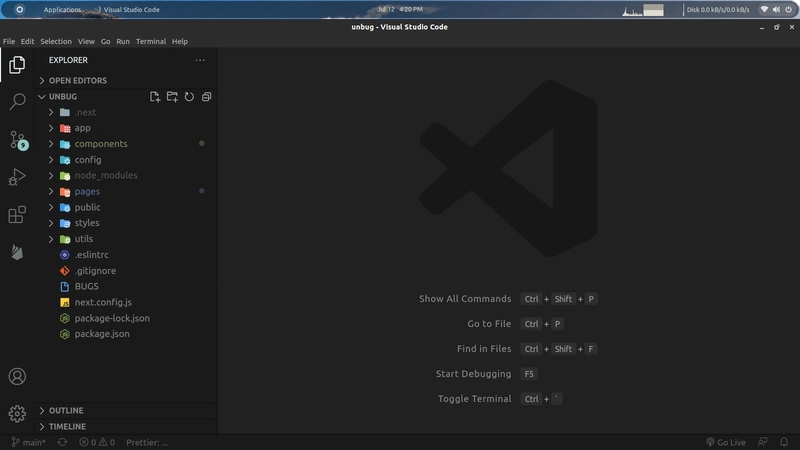Image resolution: width=800 pixels, height=450 pixels.
Task: Open the Source Control view
Action: tap(18, 140)
